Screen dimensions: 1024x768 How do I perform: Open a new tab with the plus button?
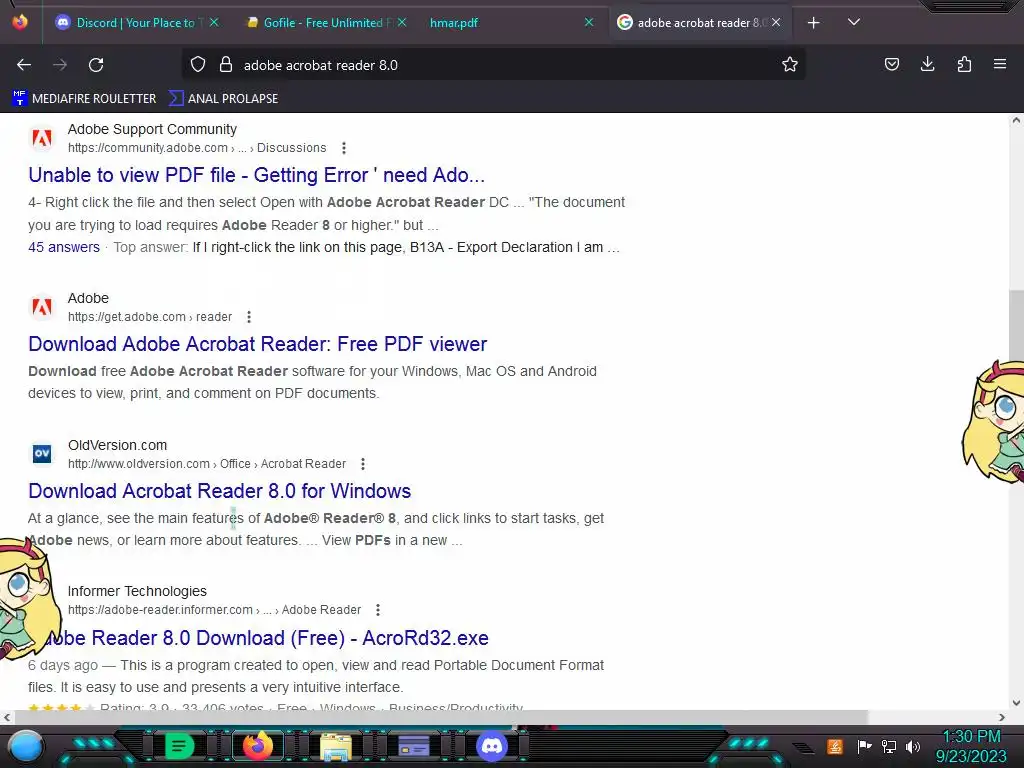[x=813, y=23]
